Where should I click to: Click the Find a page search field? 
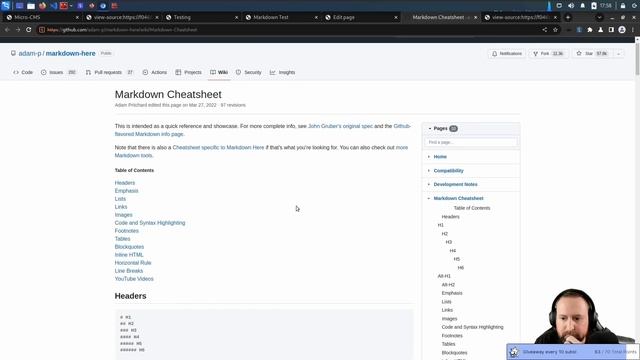[x=471, y=142]
